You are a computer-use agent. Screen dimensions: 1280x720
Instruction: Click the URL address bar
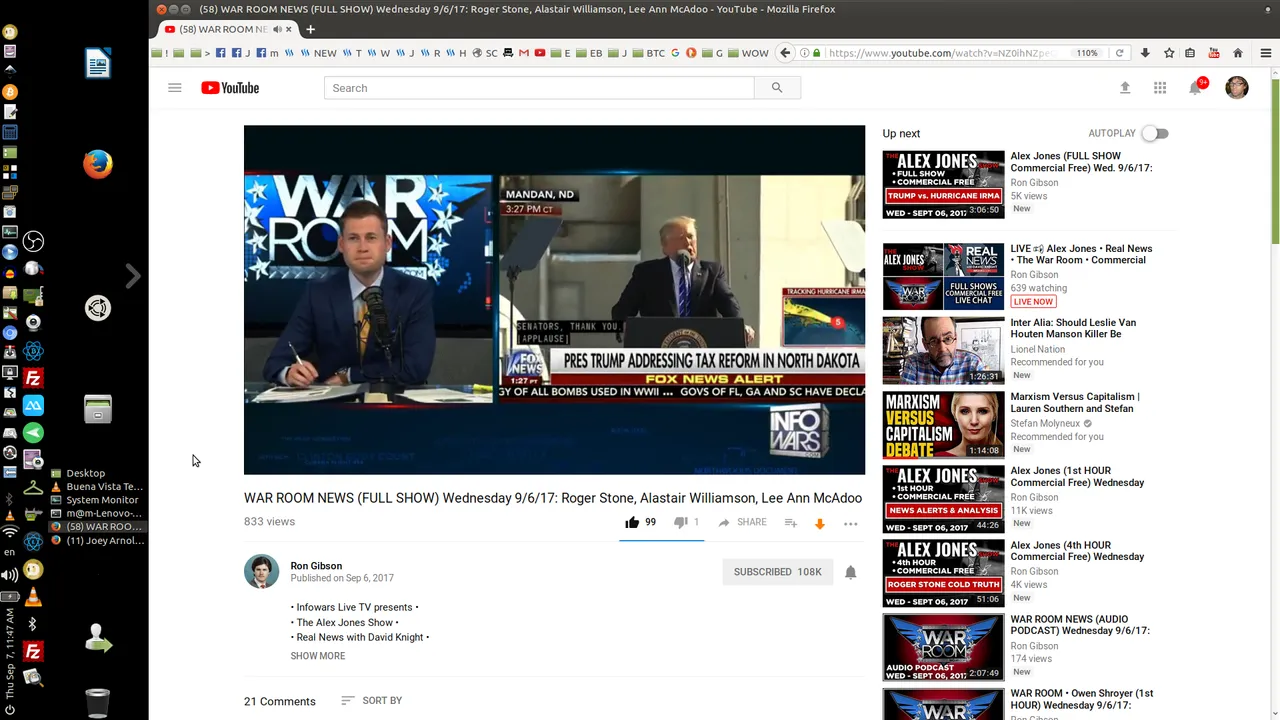click(x=940, y=53)
